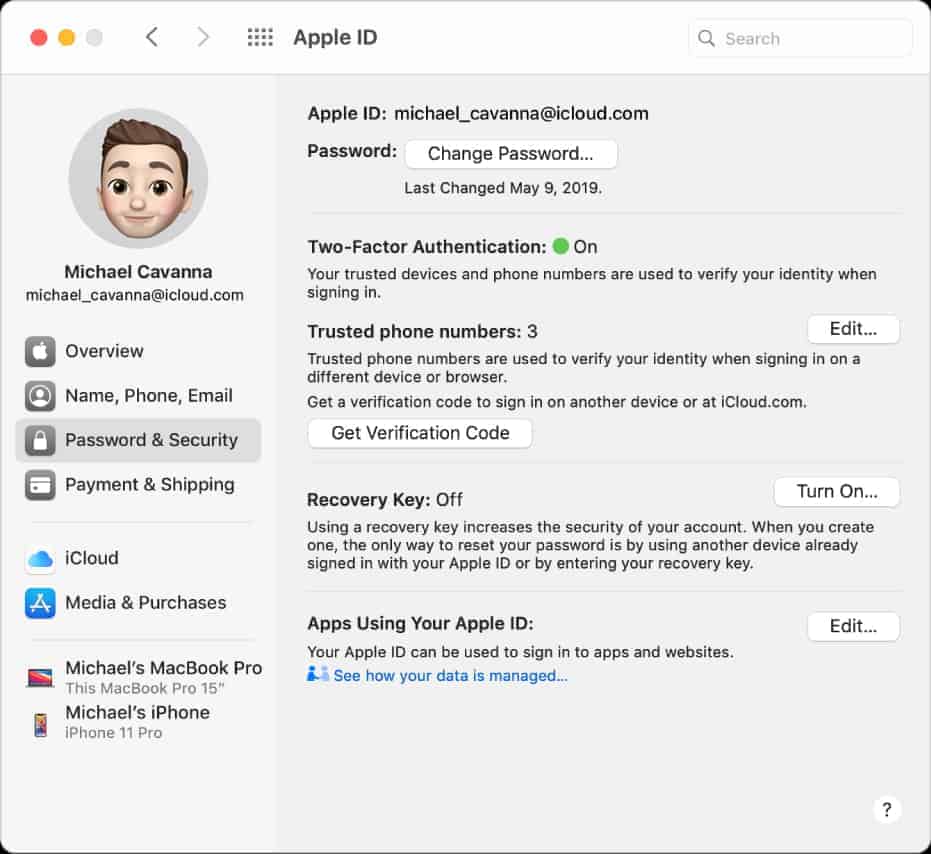Open help with question mark button
Viewport: 931px width, 854px height.
886,809
